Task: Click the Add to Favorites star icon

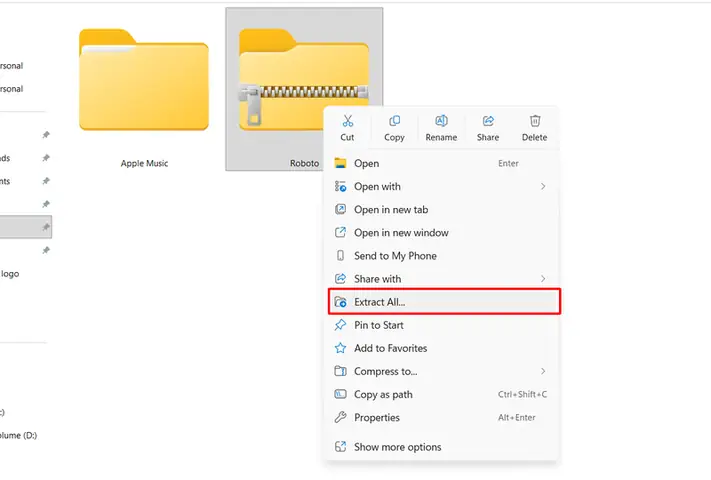Action: pos(340,348)
